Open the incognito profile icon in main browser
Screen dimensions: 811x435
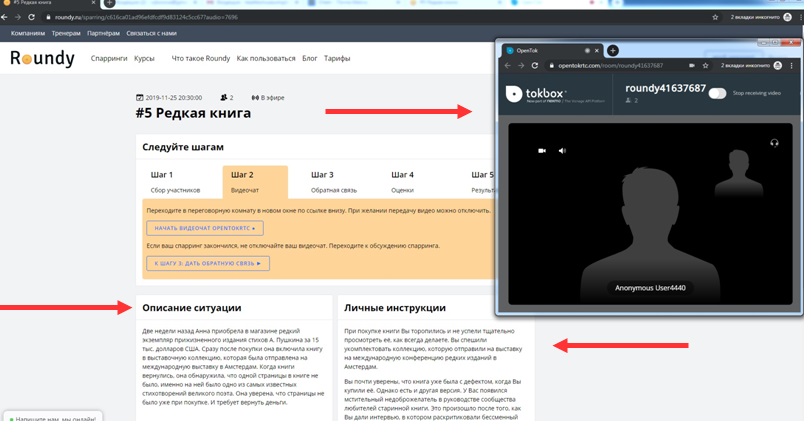[x=787, y=17]
